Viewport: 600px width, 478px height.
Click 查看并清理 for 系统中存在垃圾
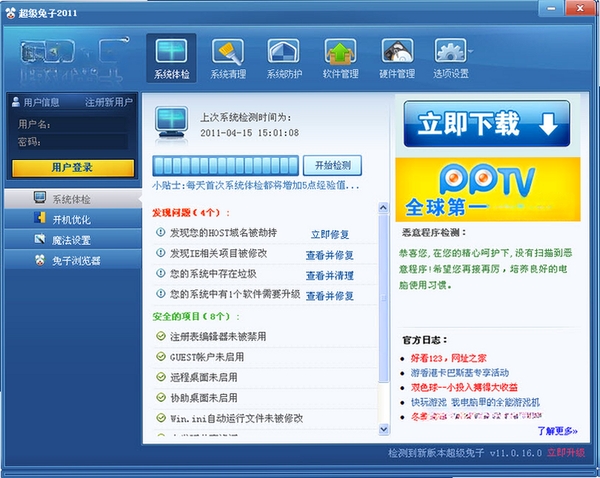pyautogui.click(x=329, y=276)
